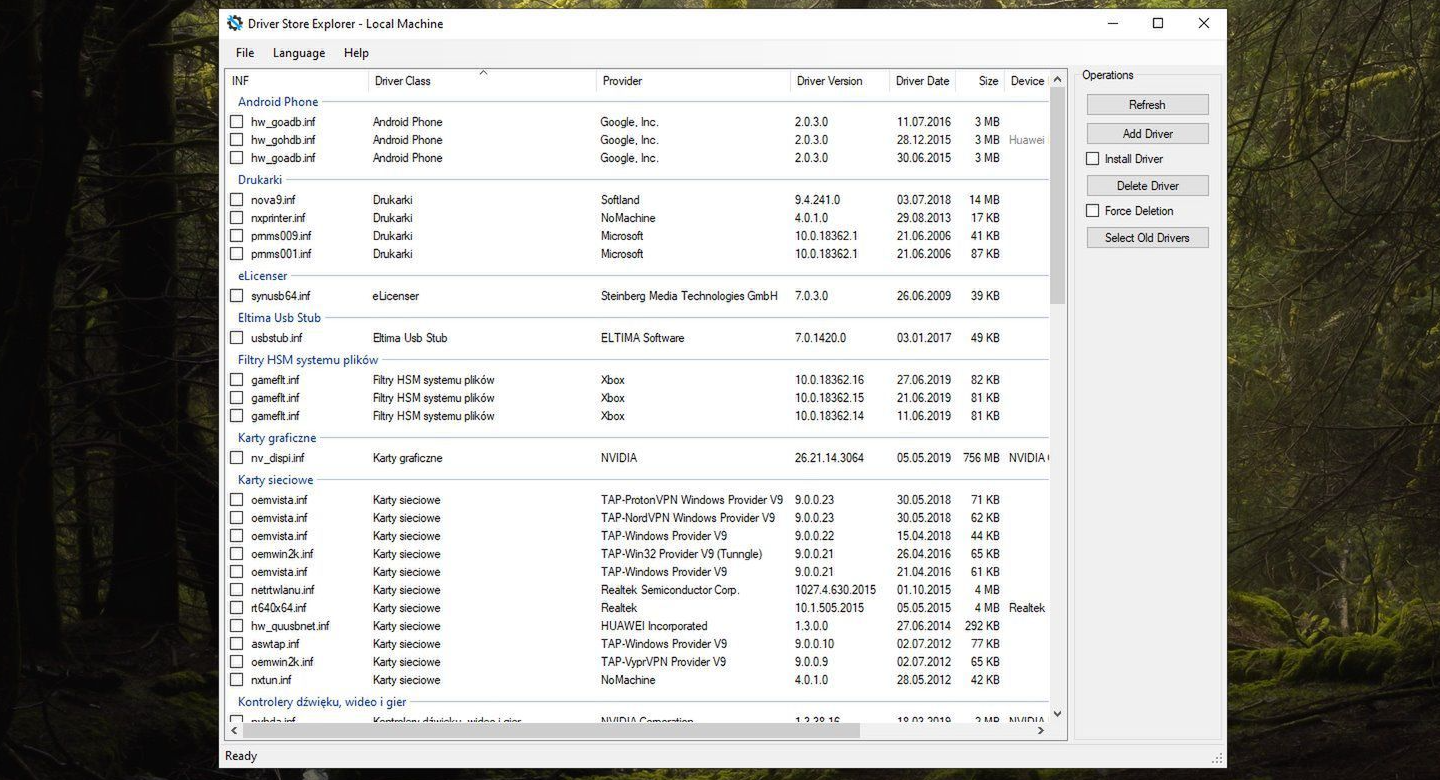Click the HUAWEI Incorporated provider cell
Image resolution: width=1440 pixels, height=780 pixels.
(x=654, y=626)
